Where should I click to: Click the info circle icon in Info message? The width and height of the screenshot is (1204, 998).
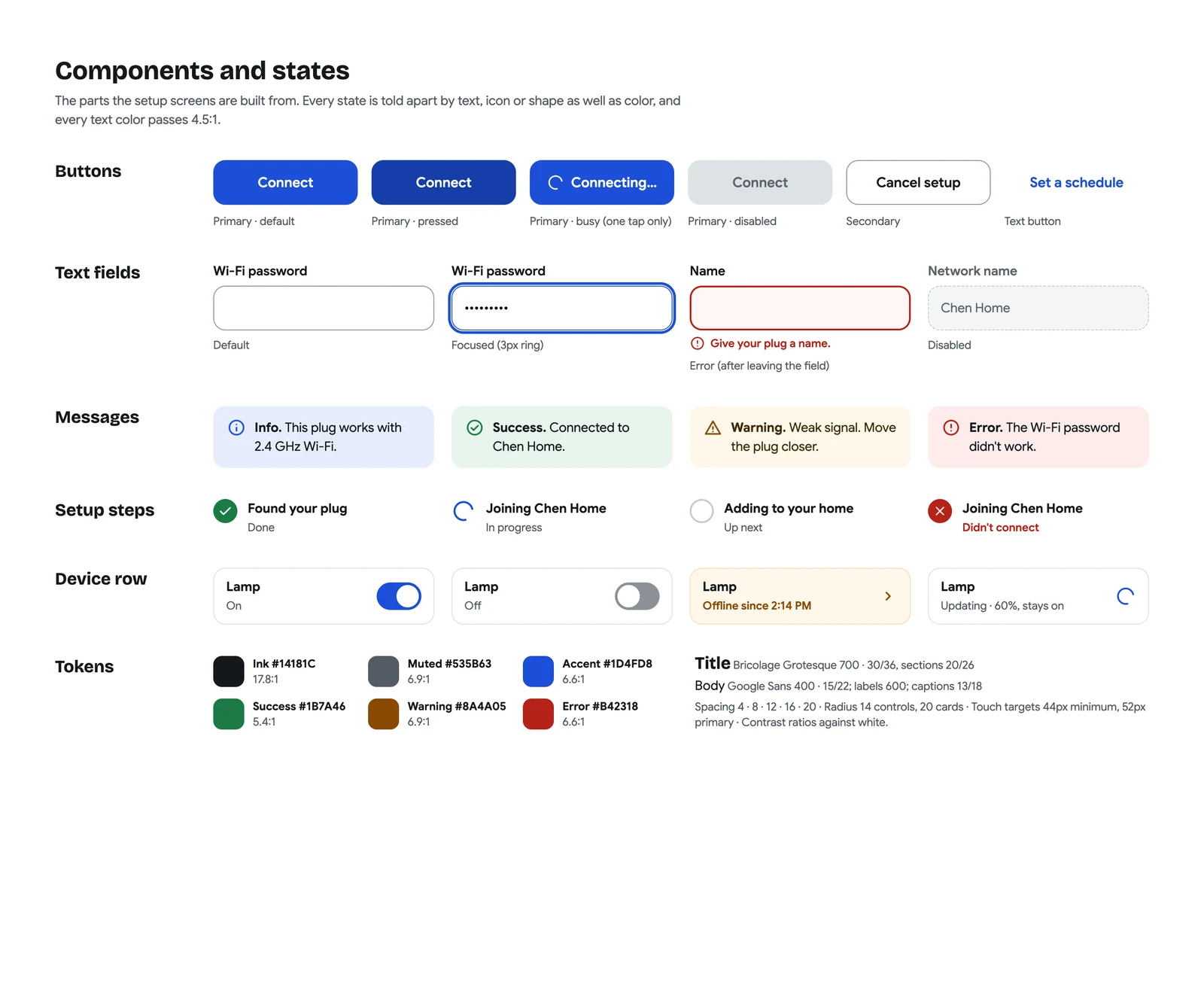point(236,427)
